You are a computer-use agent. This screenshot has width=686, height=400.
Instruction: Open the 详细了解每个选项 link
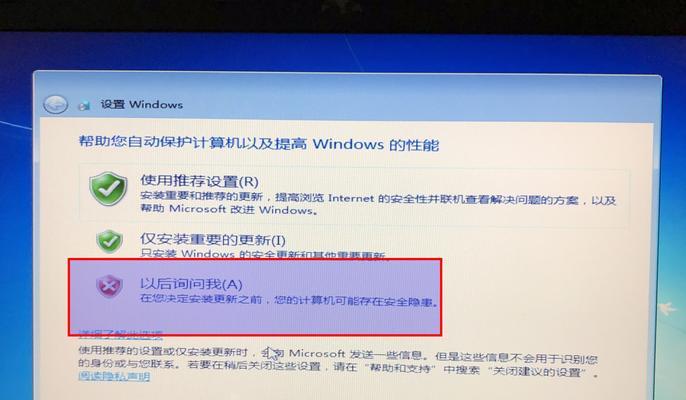point(120,335)
